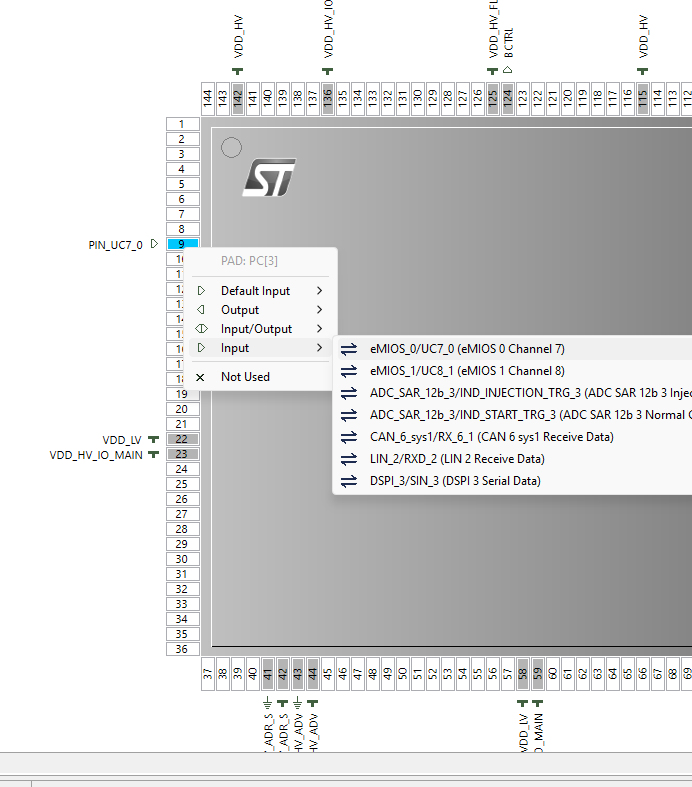Viewport: 692px width, 787px height.
Task: Expand Input/Output chevron arrow
Action: point(320,329)
